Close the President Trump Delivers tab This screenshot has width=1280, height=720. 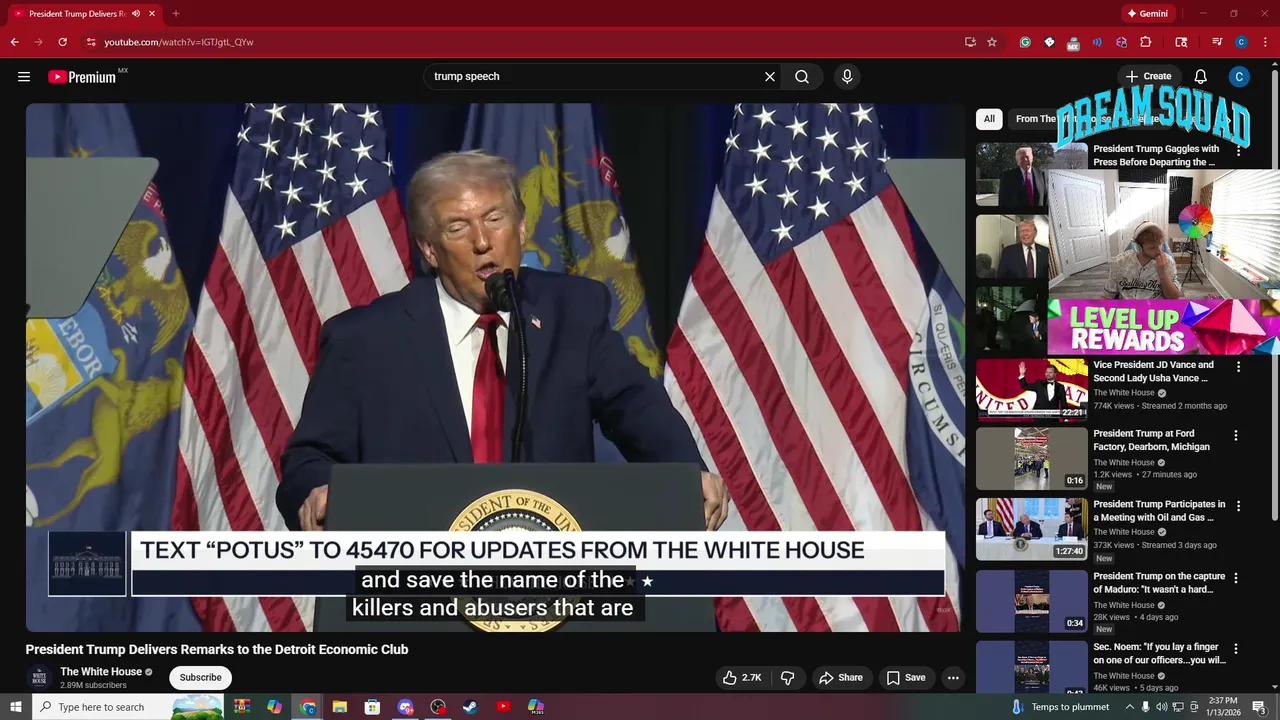[153, 14]
